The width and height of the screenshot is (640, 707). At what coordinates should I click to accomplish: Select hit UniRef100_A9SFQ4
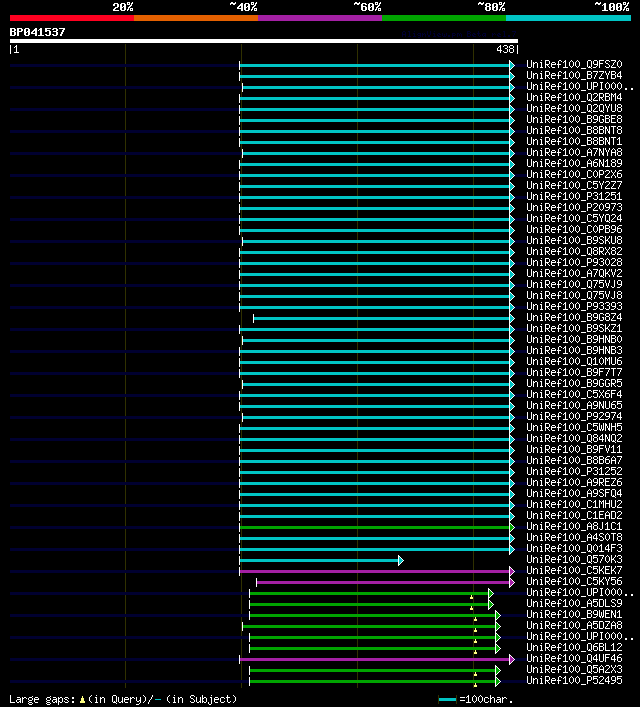click(574, 493)
